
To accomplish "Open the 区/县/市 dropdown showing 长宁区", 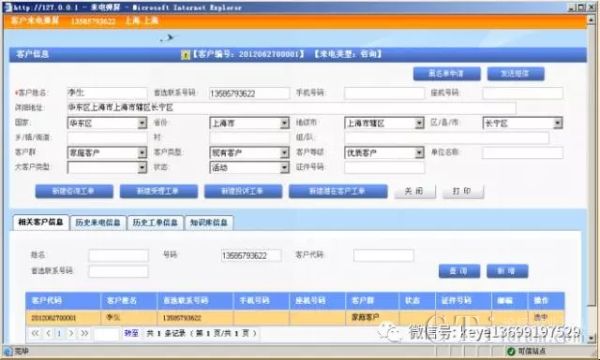I will [x=522, y=123].
